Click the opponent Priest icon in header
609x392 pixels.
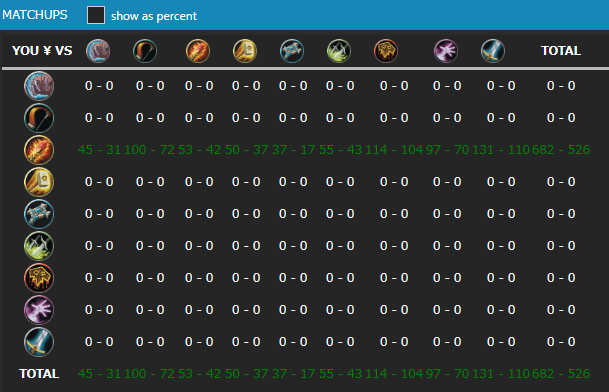(292, 51)
